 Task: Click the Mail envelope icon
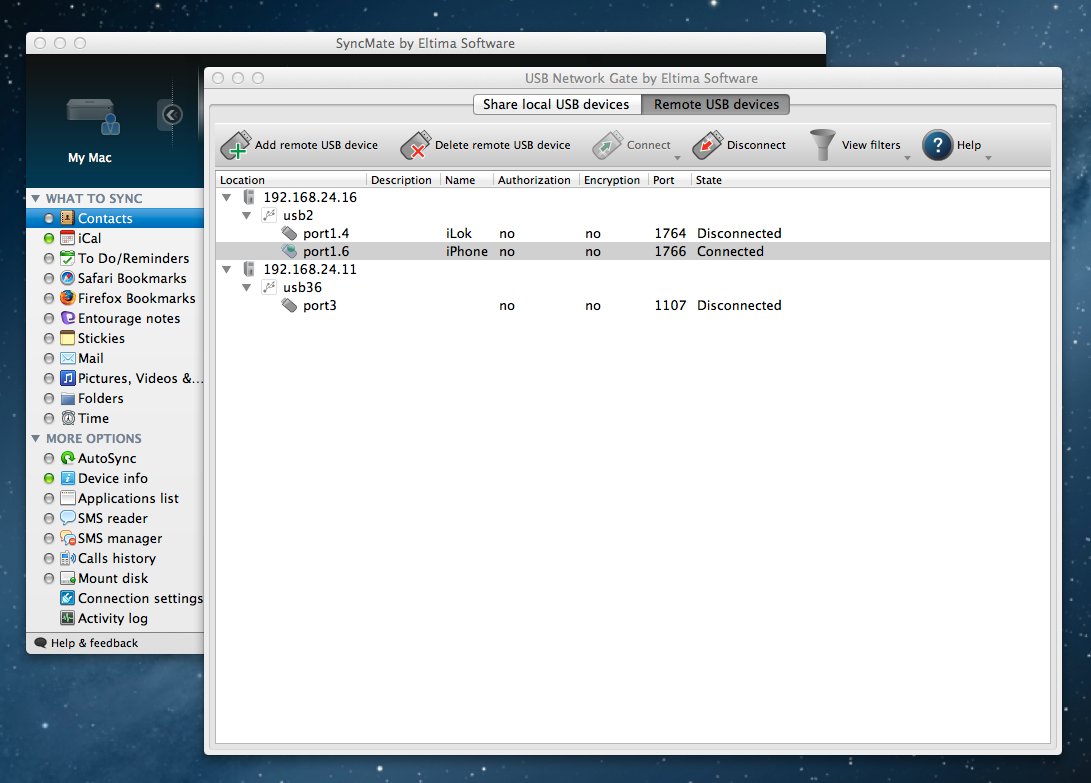click(x=67, y=358)
